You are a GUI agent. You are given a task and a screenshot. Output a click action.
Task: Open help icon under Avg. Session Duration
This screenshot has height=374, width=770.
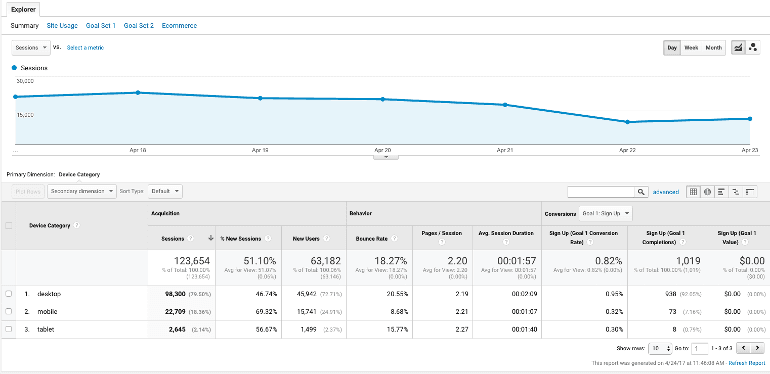pyautogui.click(x=506, y=242)
